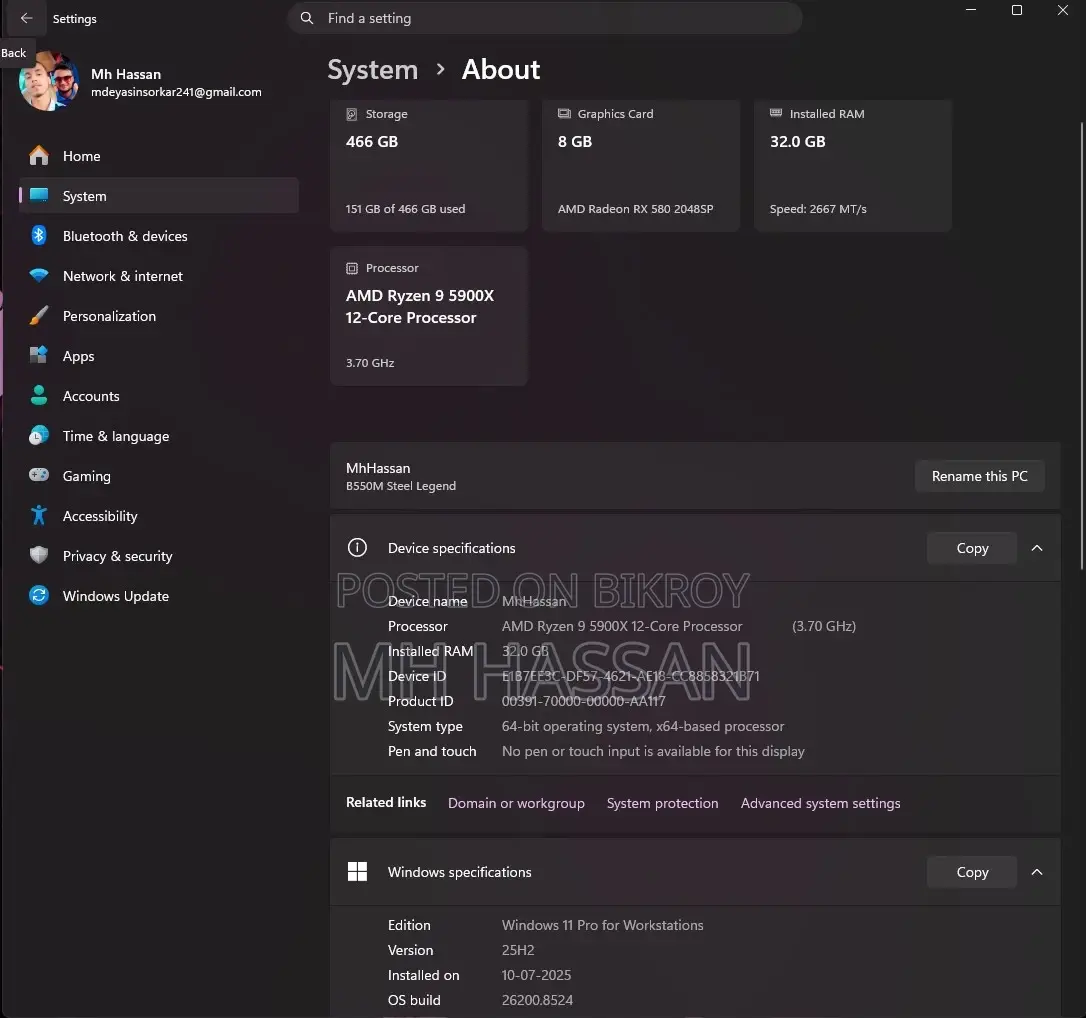This screenshot has width=1086, height=1018.
Task: Click the Storage card disk icon
Action: click(352, 114)
